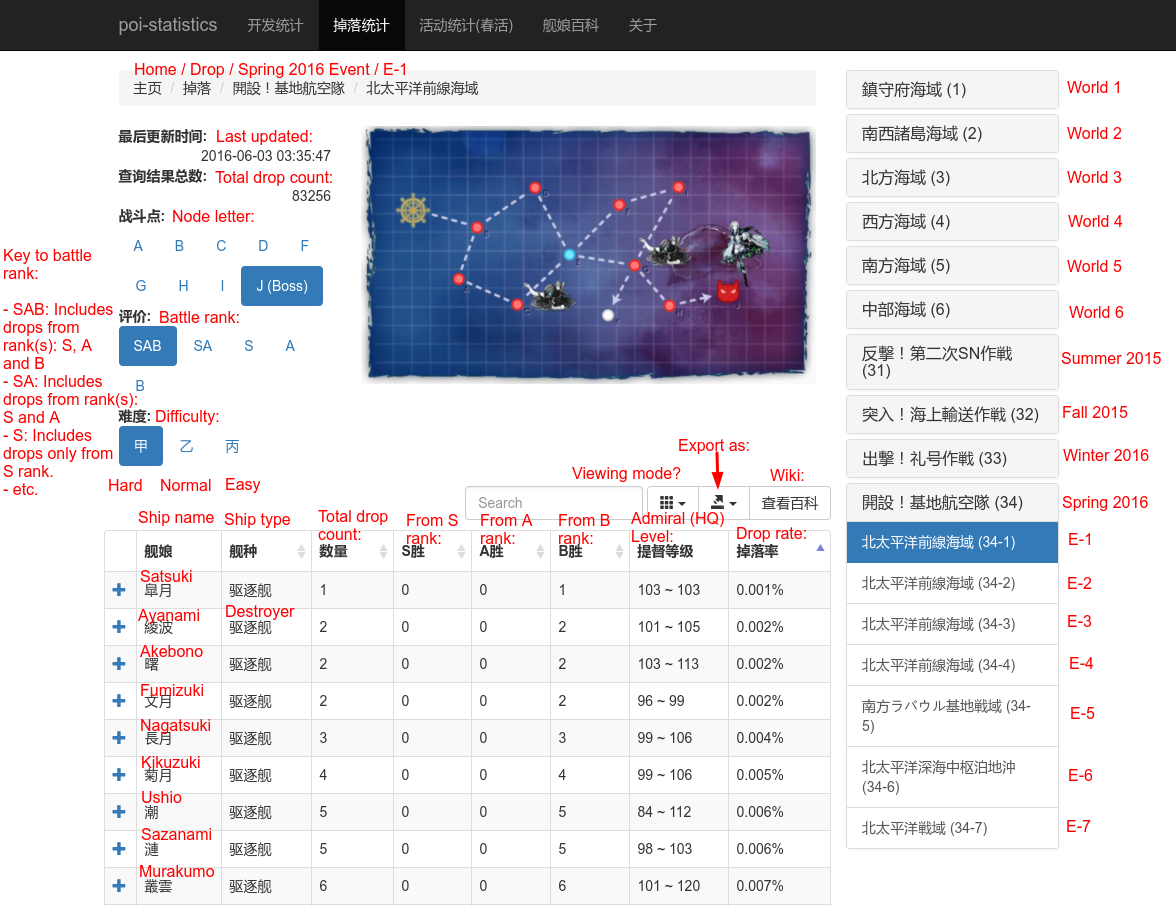Expand the 潮 (Ushio) row plus icon
Image resolution: width=1176 pixels, height=906 pixels.
tap(118, 812)
